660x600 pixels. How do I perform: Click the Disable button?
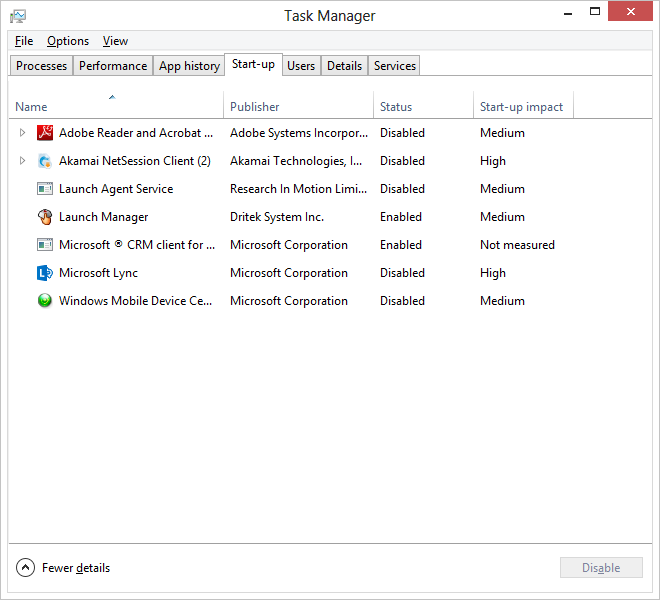click(x=601, y=568)
